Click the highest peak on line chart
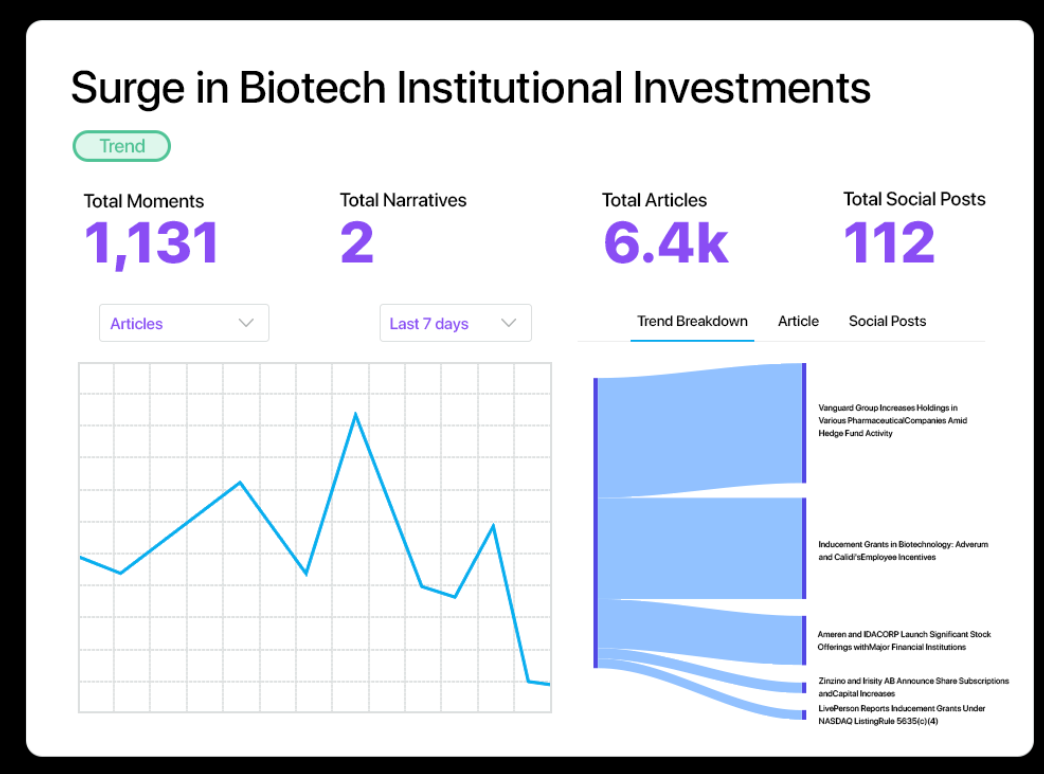Image resolution: width=1044 pixels, height=774 pixels. pos(355,414)
